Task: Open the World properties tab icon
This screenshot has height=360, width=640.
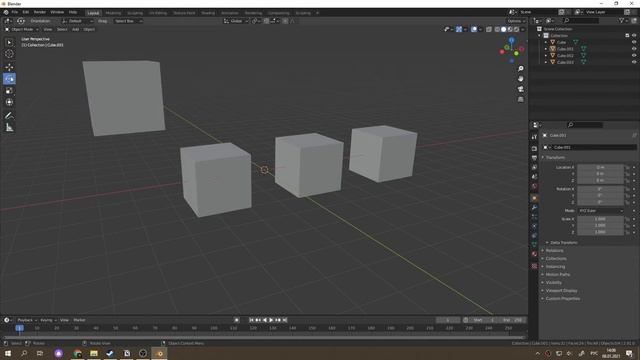Action: tap(534, 186)
